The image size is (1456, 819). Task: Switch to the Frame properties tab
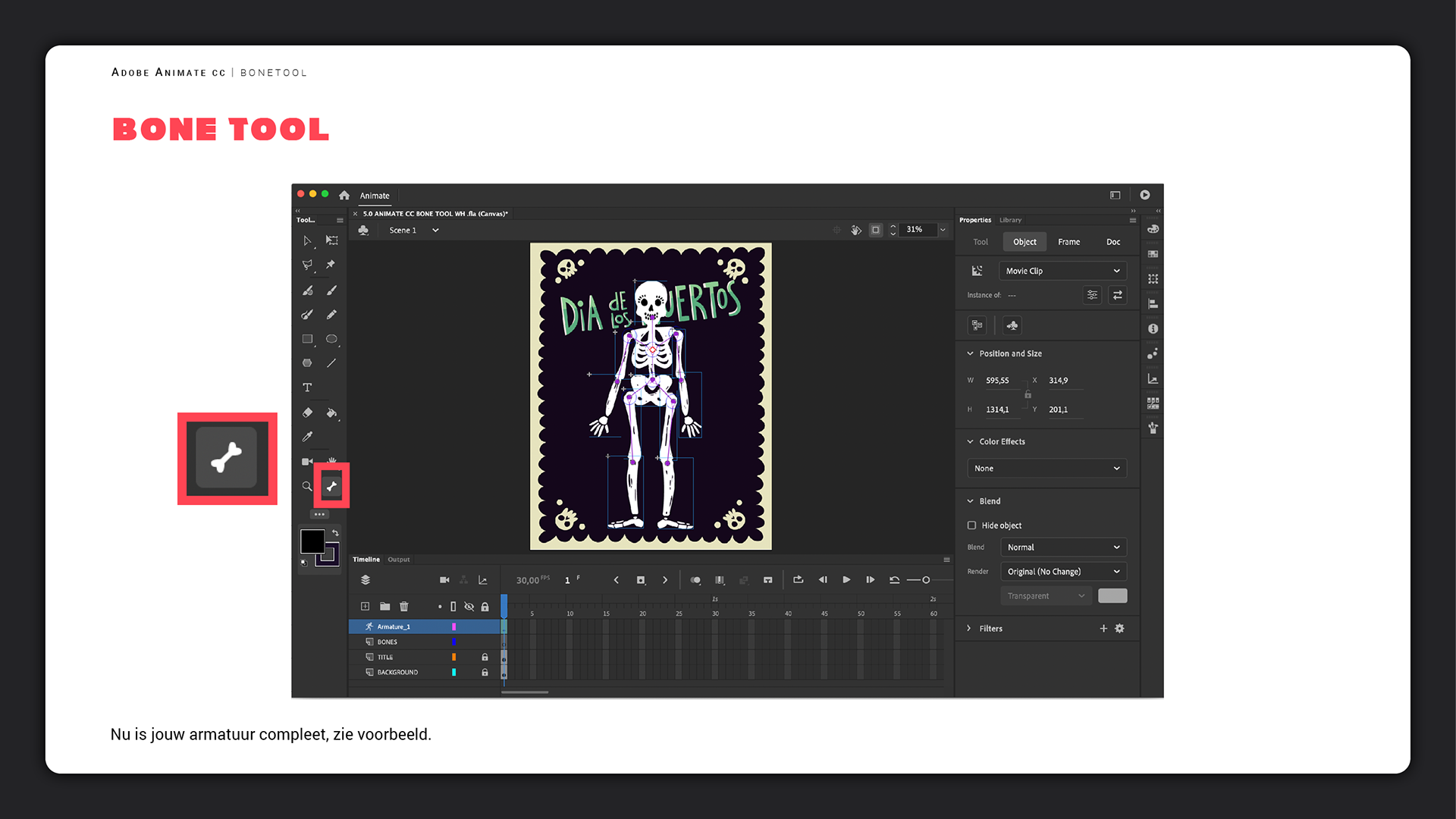[1068, 242]
